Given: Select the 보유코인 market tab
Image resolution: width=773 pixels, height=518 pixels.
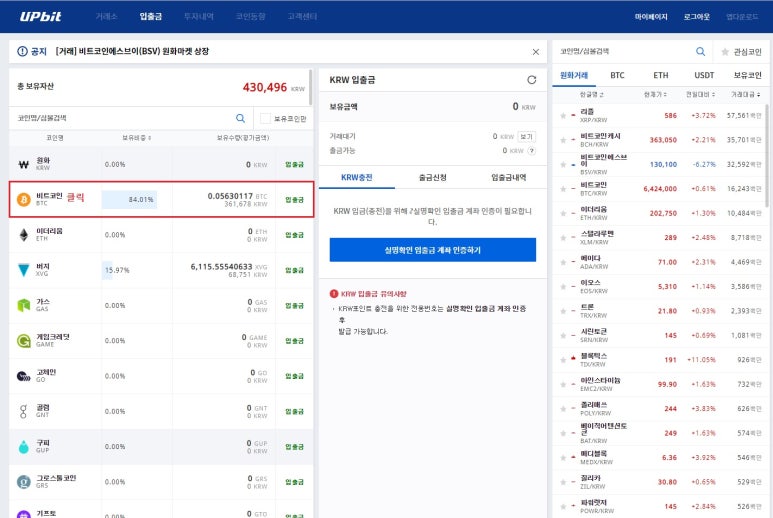Looking at the screenshot, I should tap(747, 75).
